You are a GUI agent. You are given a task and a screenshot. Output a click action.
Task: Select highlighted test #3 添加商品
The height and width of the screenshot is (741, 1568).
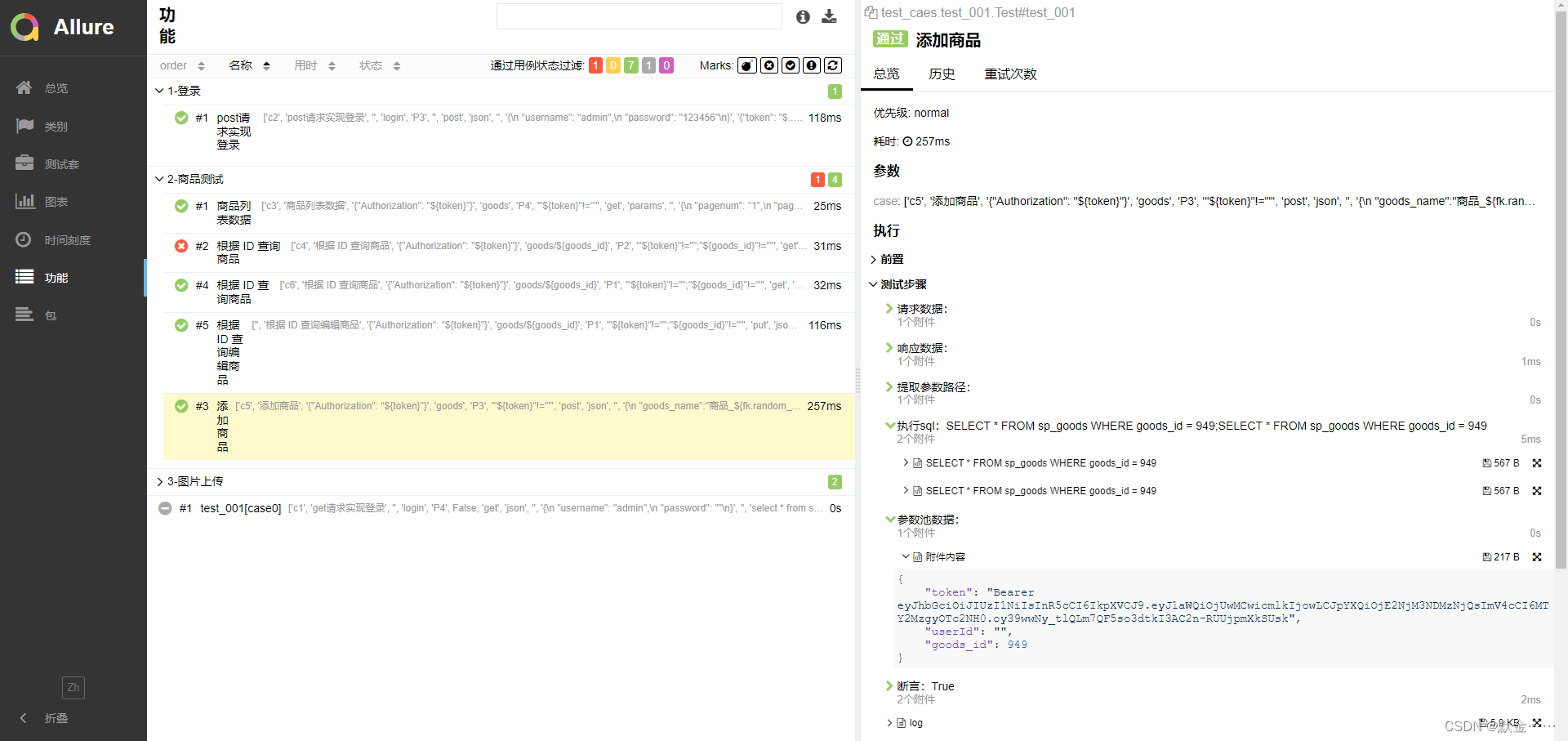tap(509, 426)
